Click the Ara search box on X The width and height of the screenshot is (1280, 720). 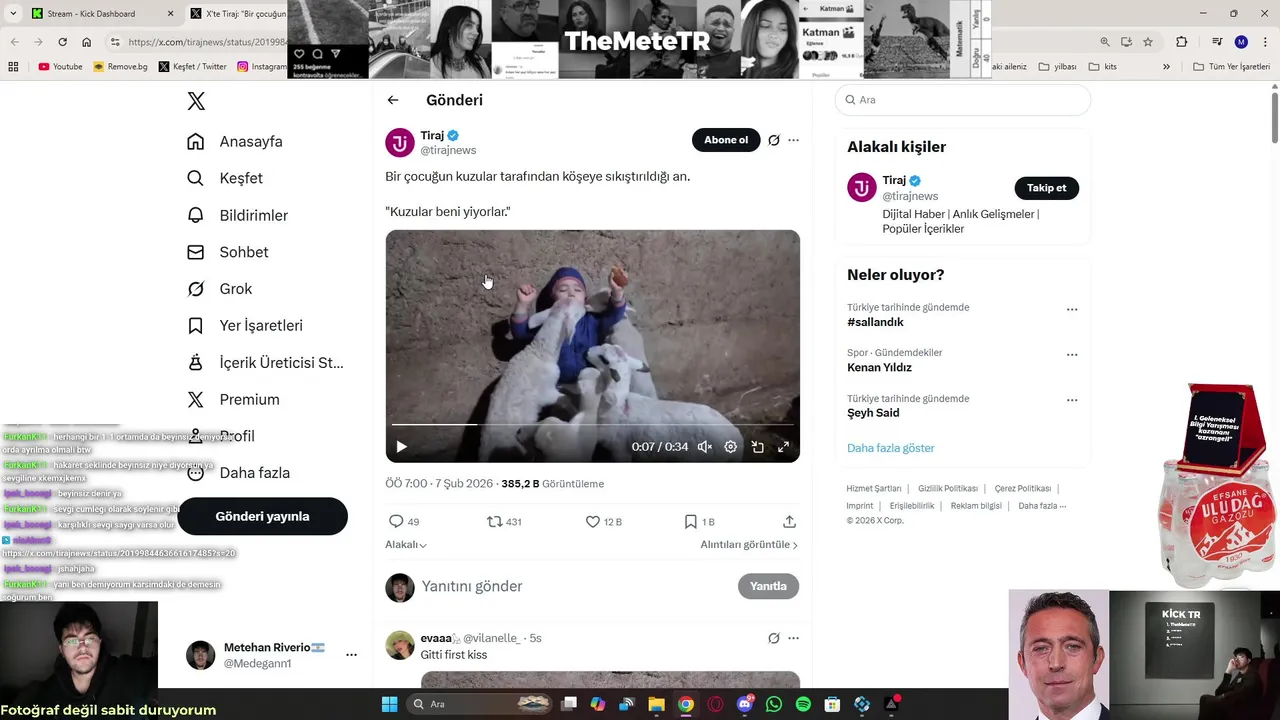coord(963,100)
